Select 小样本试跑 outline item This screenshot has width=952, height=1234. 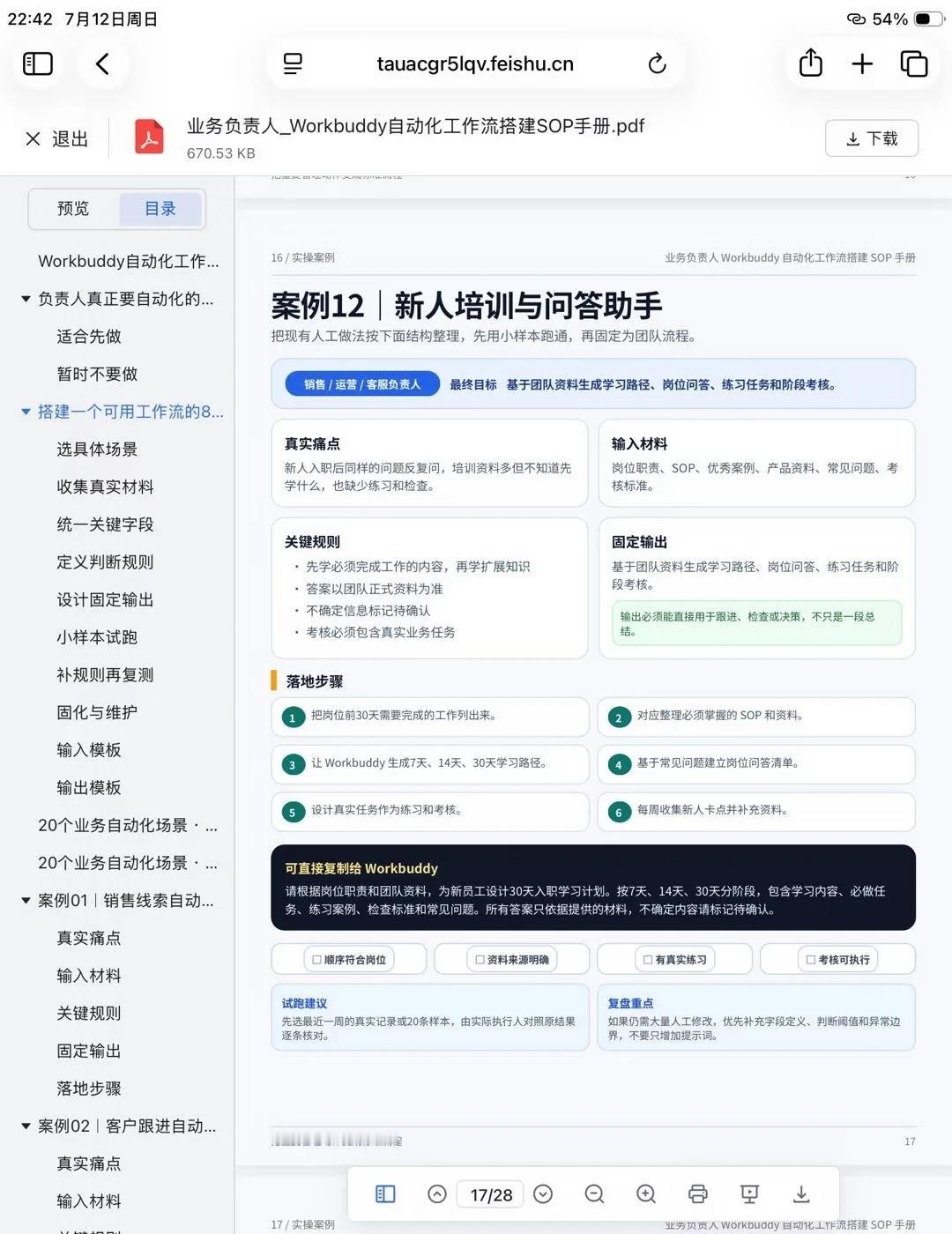(x=97, y=637)
